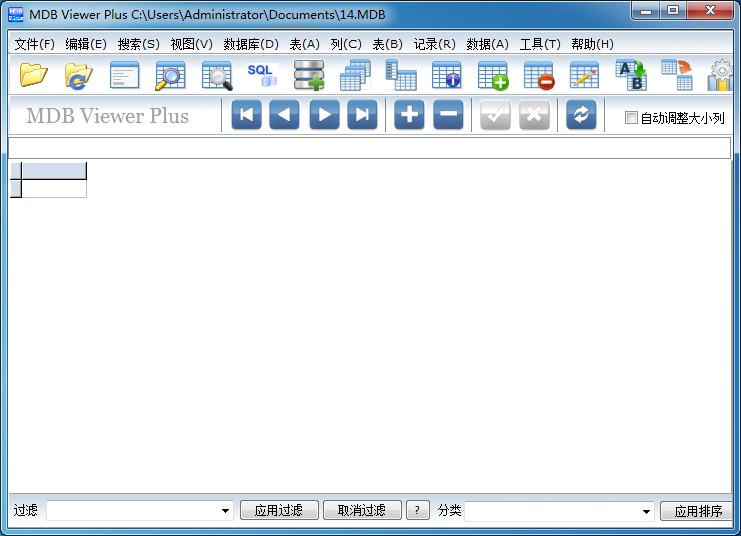Open the SQL query tool
The height and width of the screenshot is (536, 741).
tap(262, 75)
